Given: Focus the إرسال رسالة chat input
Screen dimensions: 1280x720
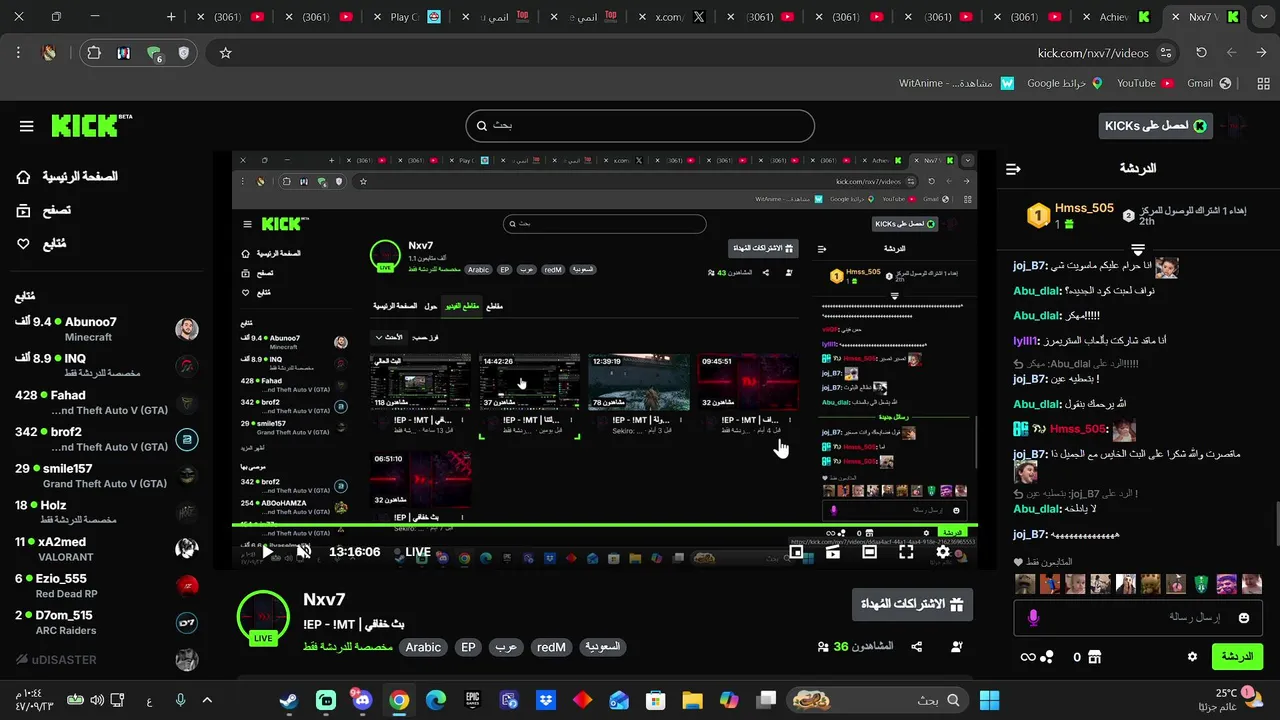Looking at the screenshot, I should tap(1138, 618).
